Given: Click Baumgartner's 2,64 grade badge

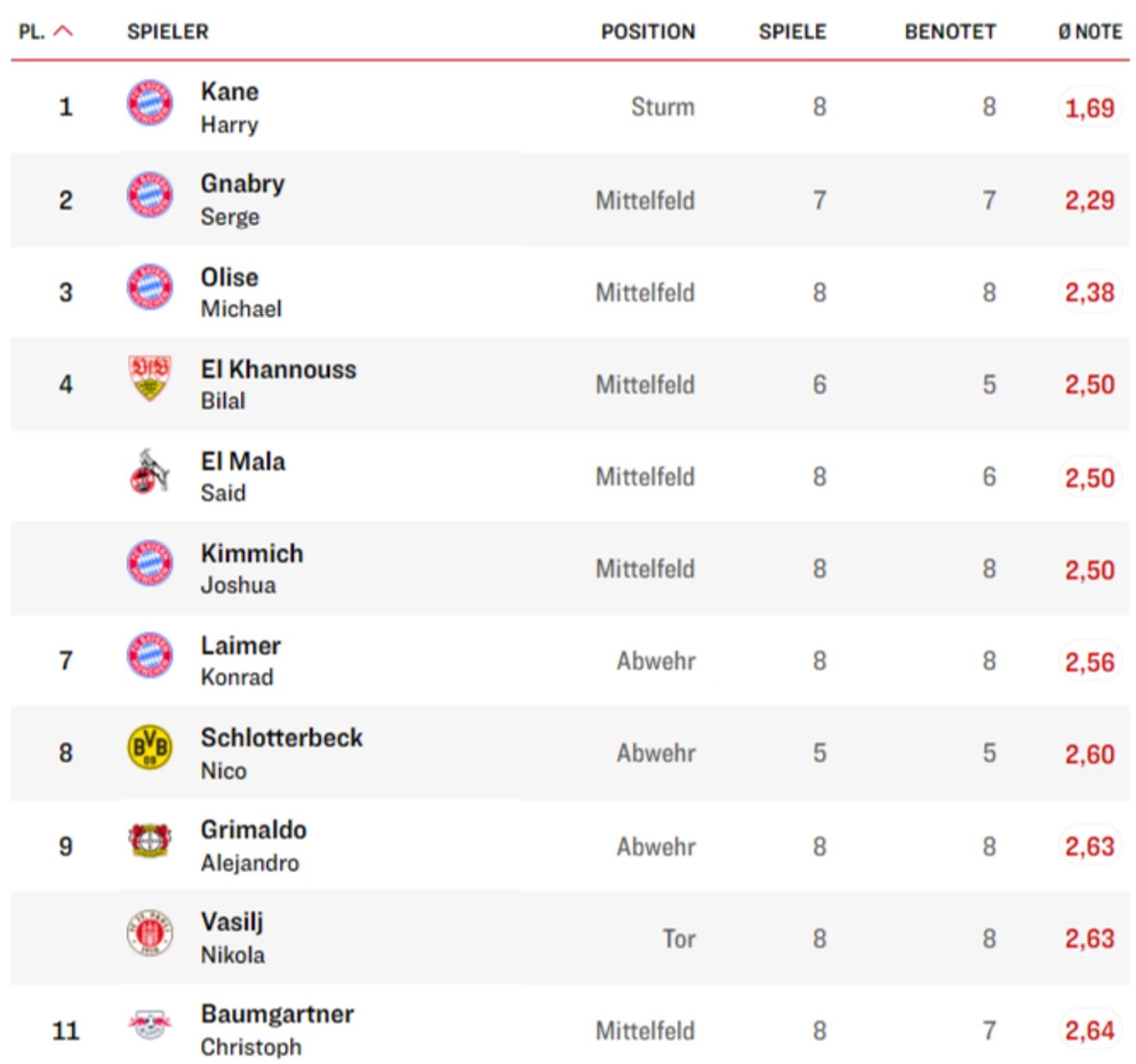Looking at the screenshot, I should click(x=1089, y=1031).
